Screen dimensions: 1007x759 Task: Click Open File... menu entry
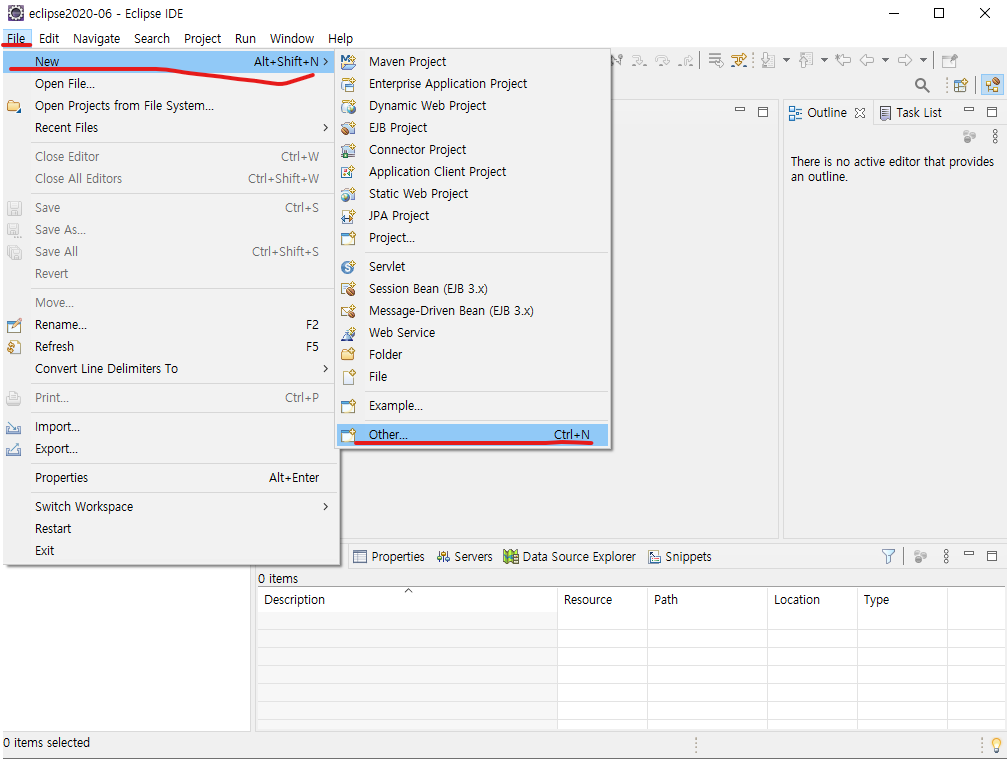170,83
